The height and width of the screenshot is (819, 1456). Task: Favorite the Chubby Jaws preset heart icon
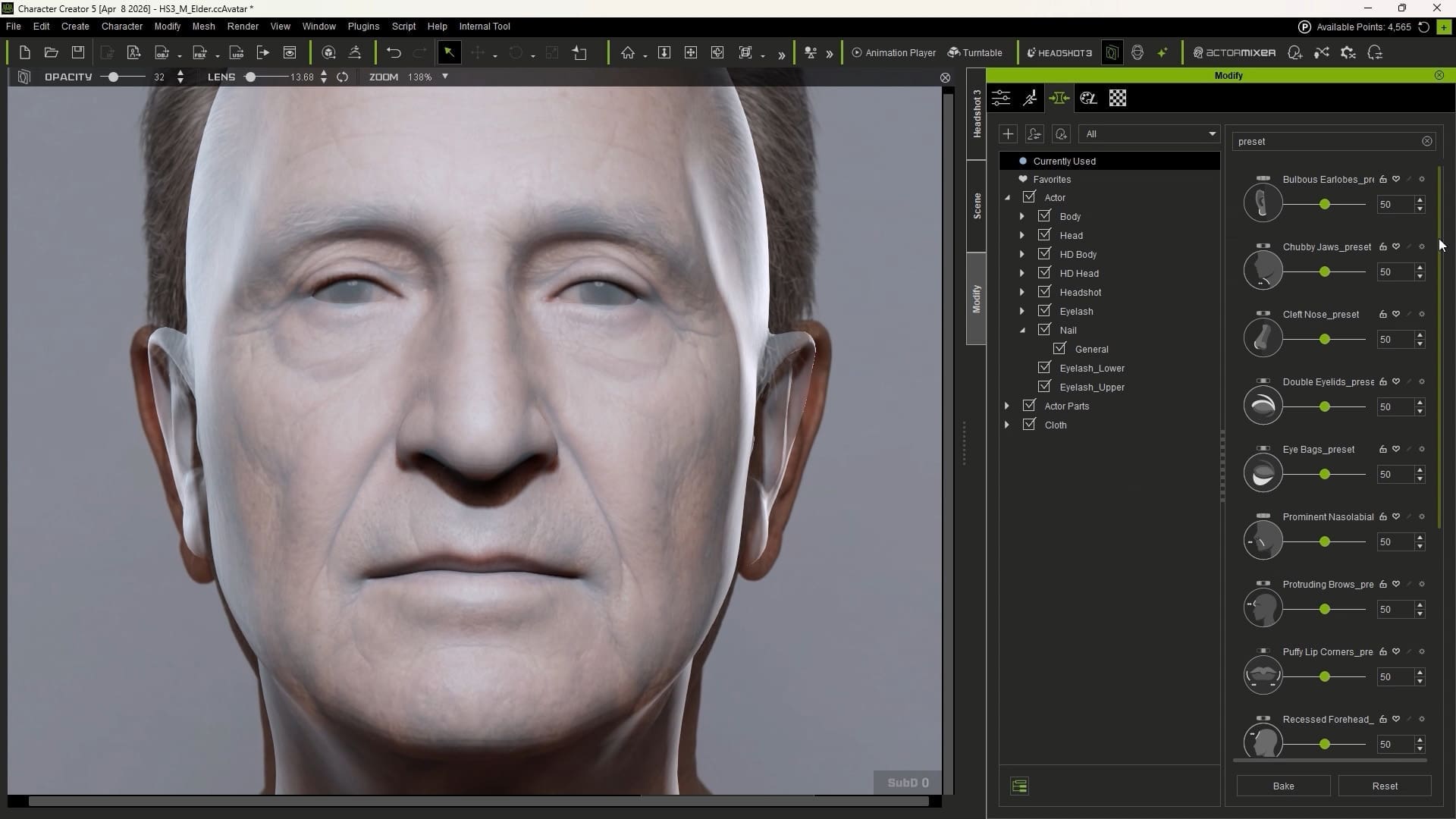(x=1396, y=246)
